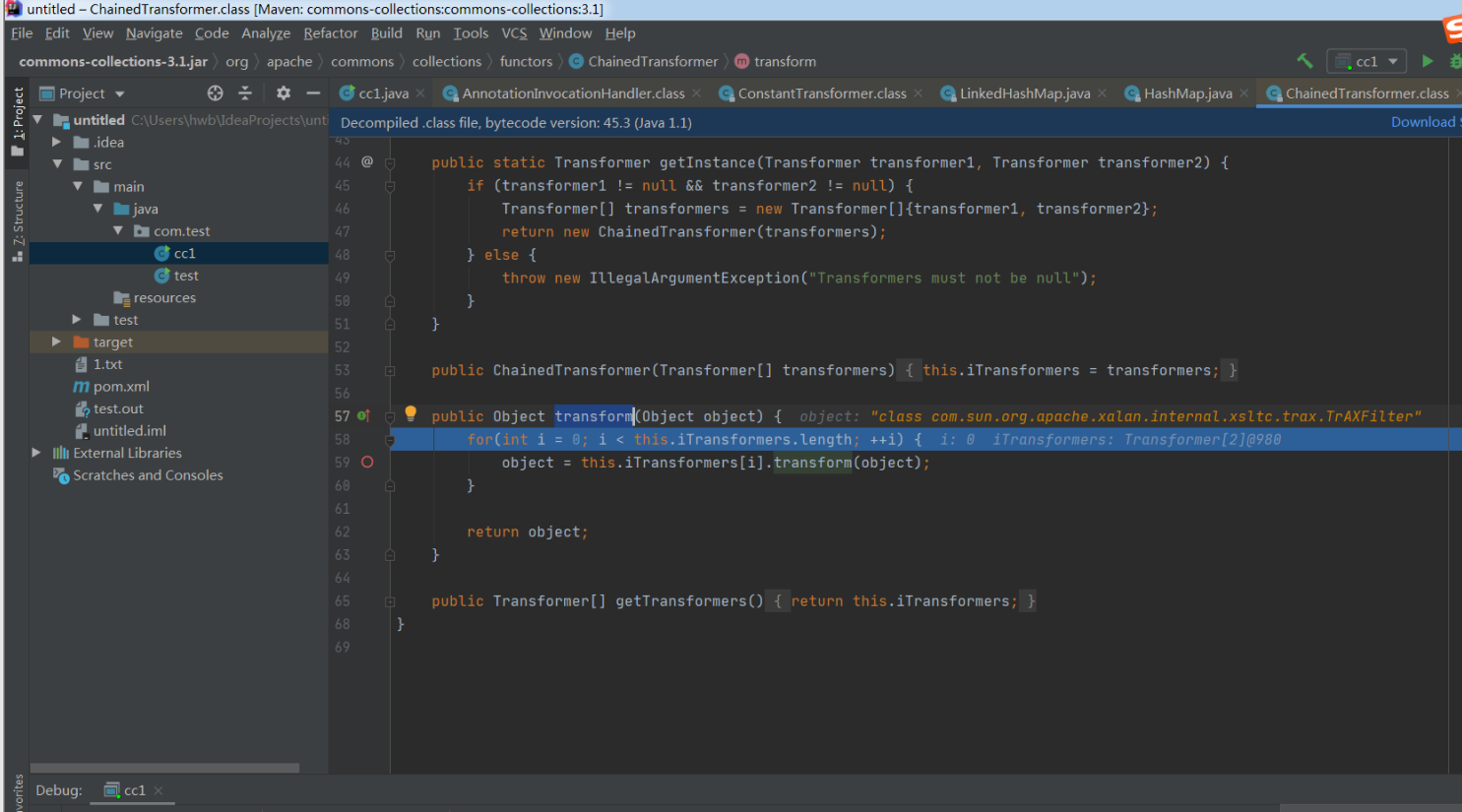The height and width of the screenshot is (812, 1462).
Task: Expand the test folder under src
Action: pyautogui.click(x=77, y=320)
